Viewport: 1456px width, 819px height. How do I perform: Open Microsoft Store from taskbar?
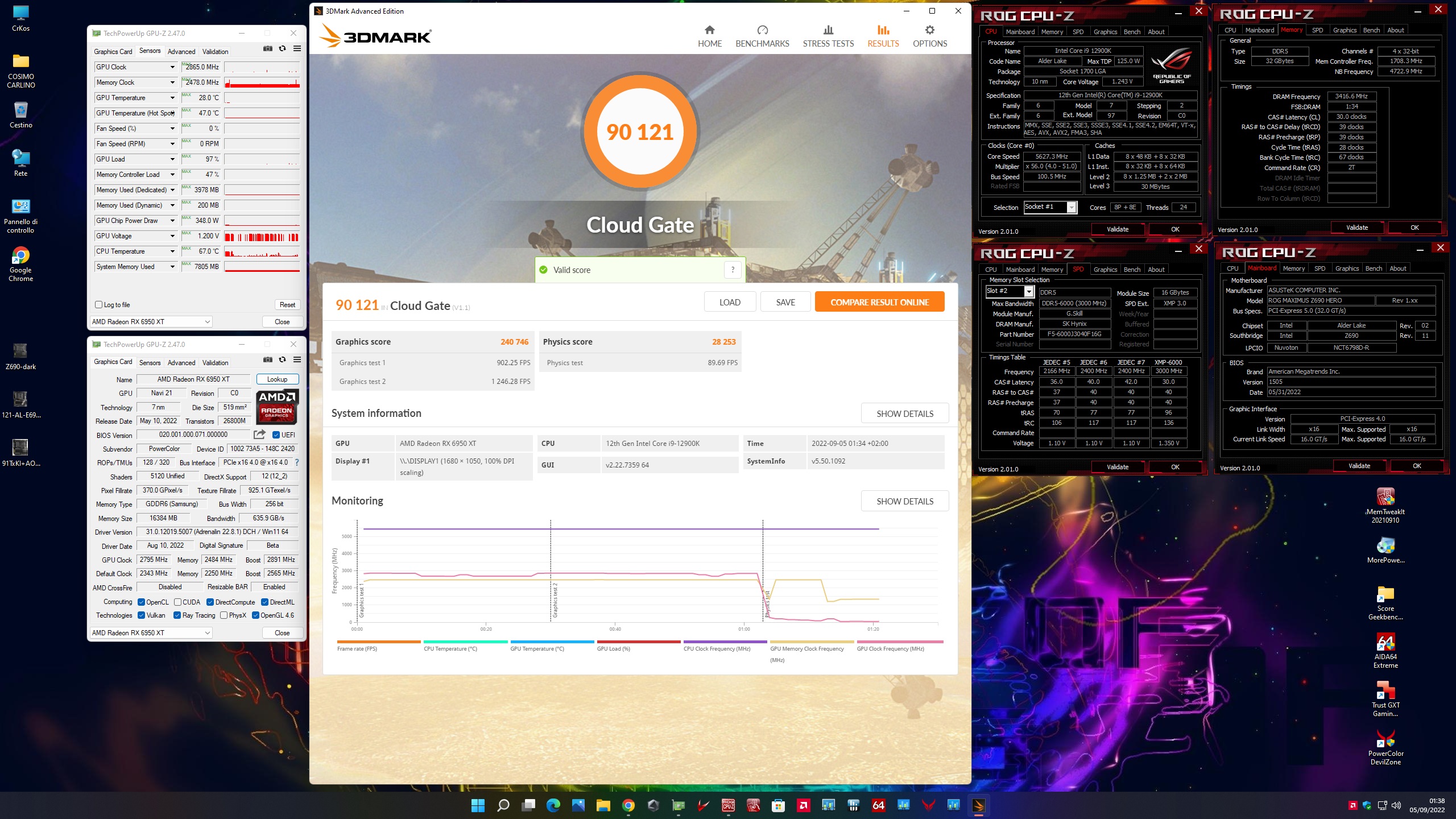(778, 805)
